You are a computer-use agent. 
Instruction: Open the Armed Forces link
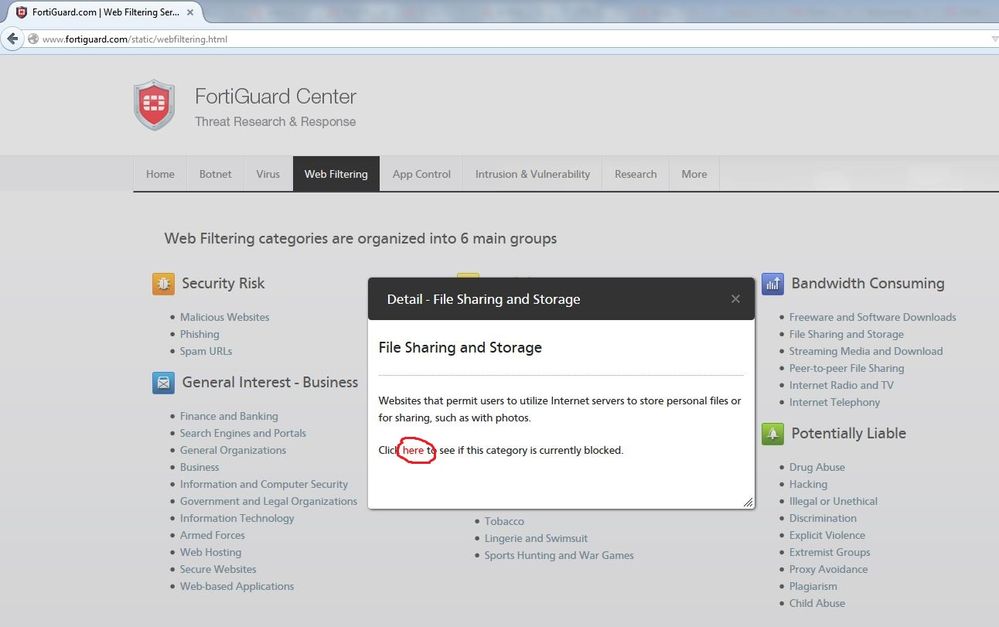[x=212, y=535]
